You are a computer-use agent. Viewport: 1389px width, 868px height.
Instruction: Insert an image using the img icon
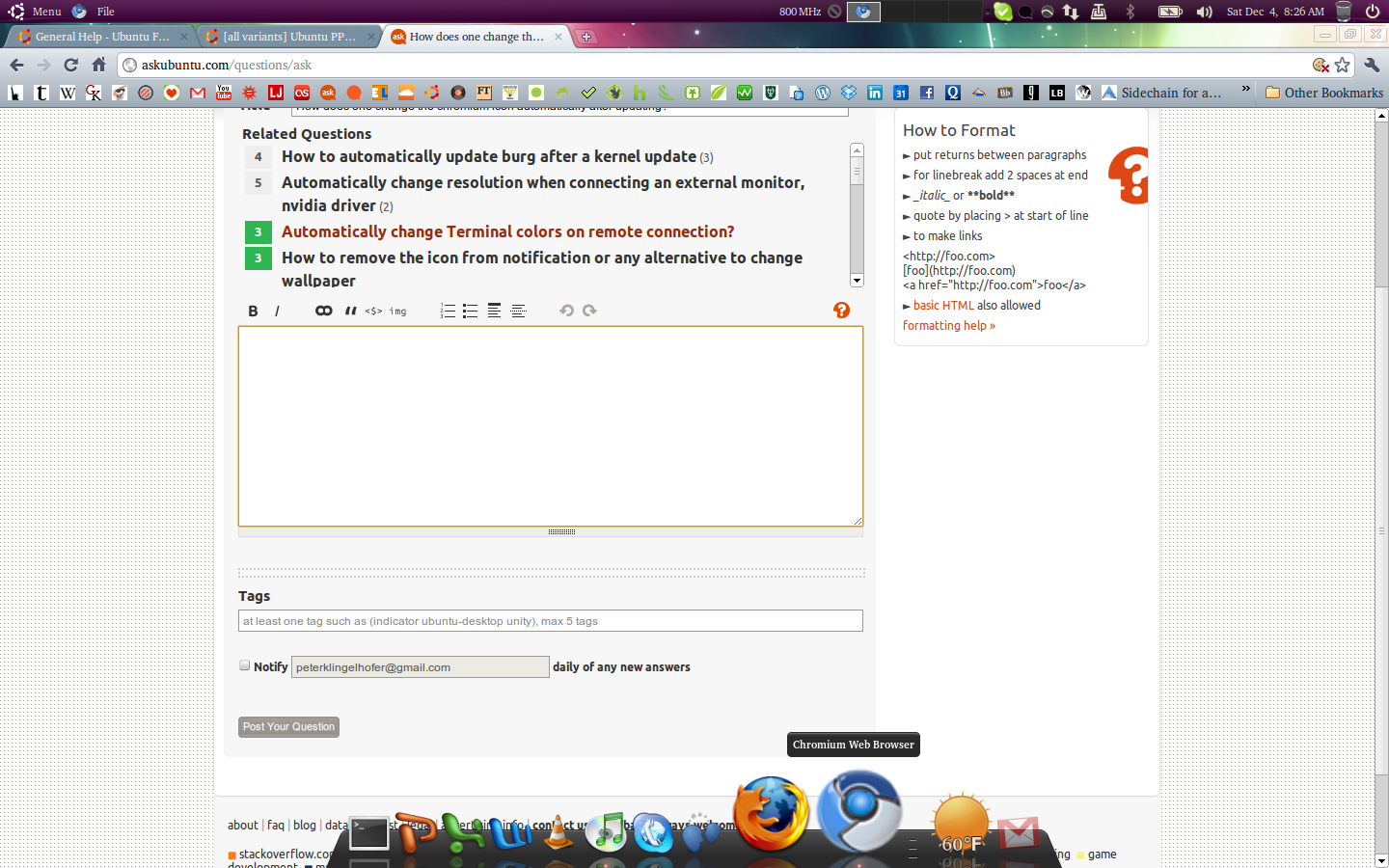396,311
